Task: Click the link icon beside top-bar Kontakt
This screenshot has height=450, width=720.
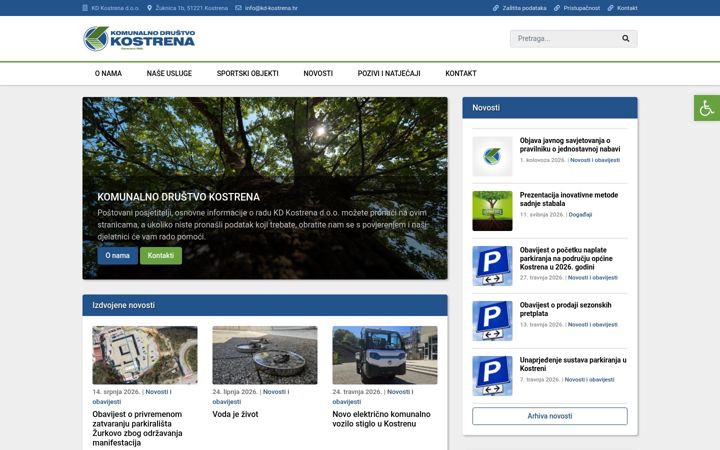Action: pos(610,8)
